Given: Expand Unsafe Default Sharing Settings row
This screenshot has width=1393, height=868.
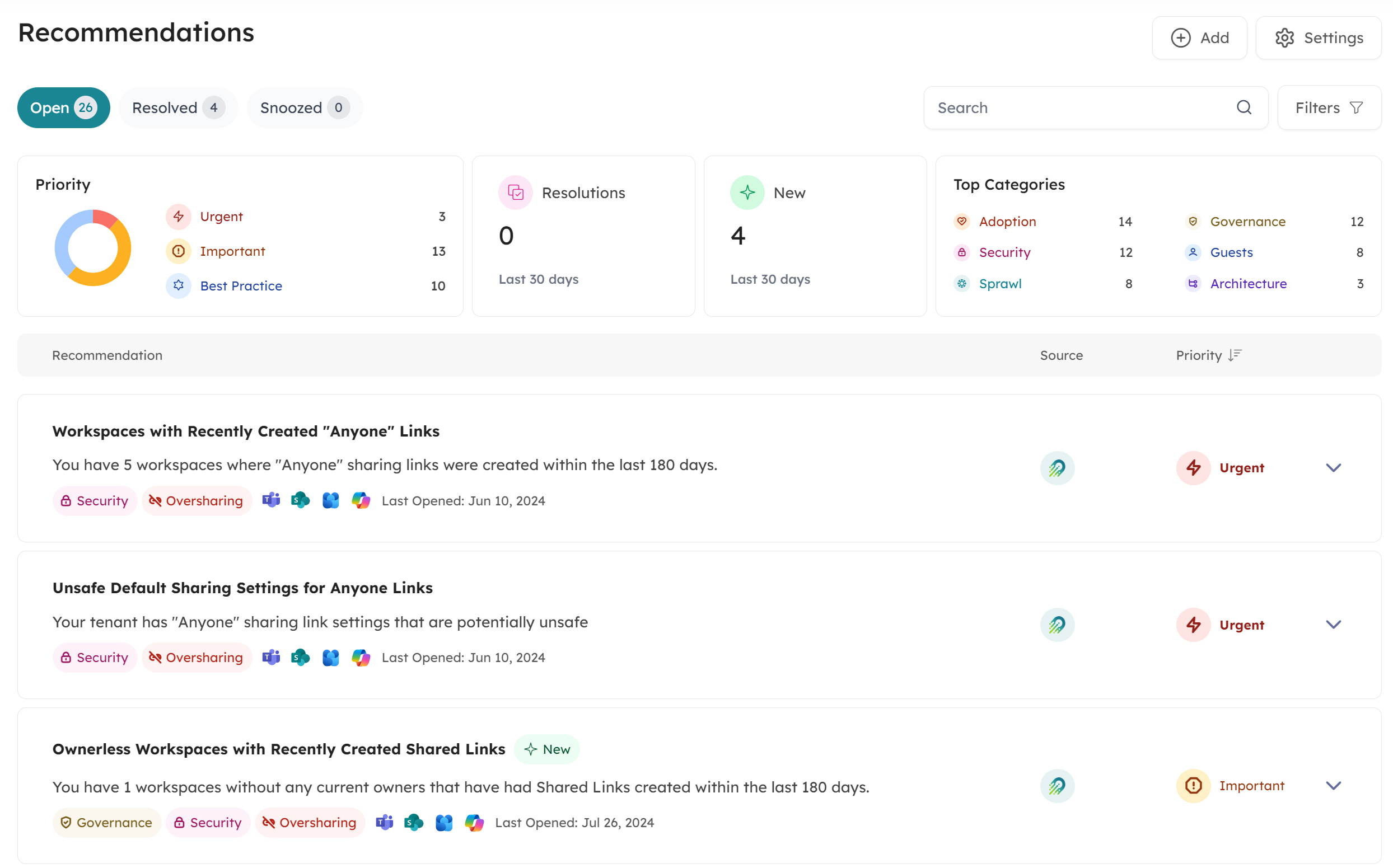Looking at the screenshot, I should 1333,625.
